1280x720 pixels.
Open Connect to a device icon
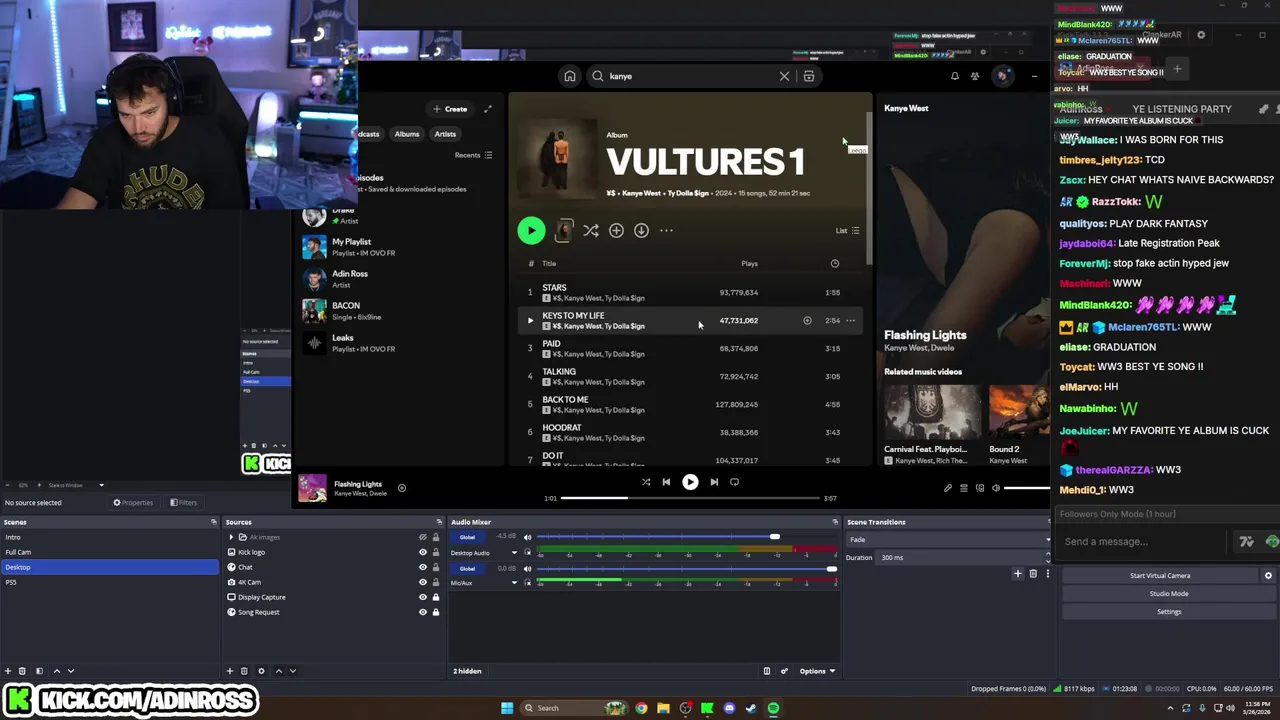pyautogui.click(x=980, y=488)
